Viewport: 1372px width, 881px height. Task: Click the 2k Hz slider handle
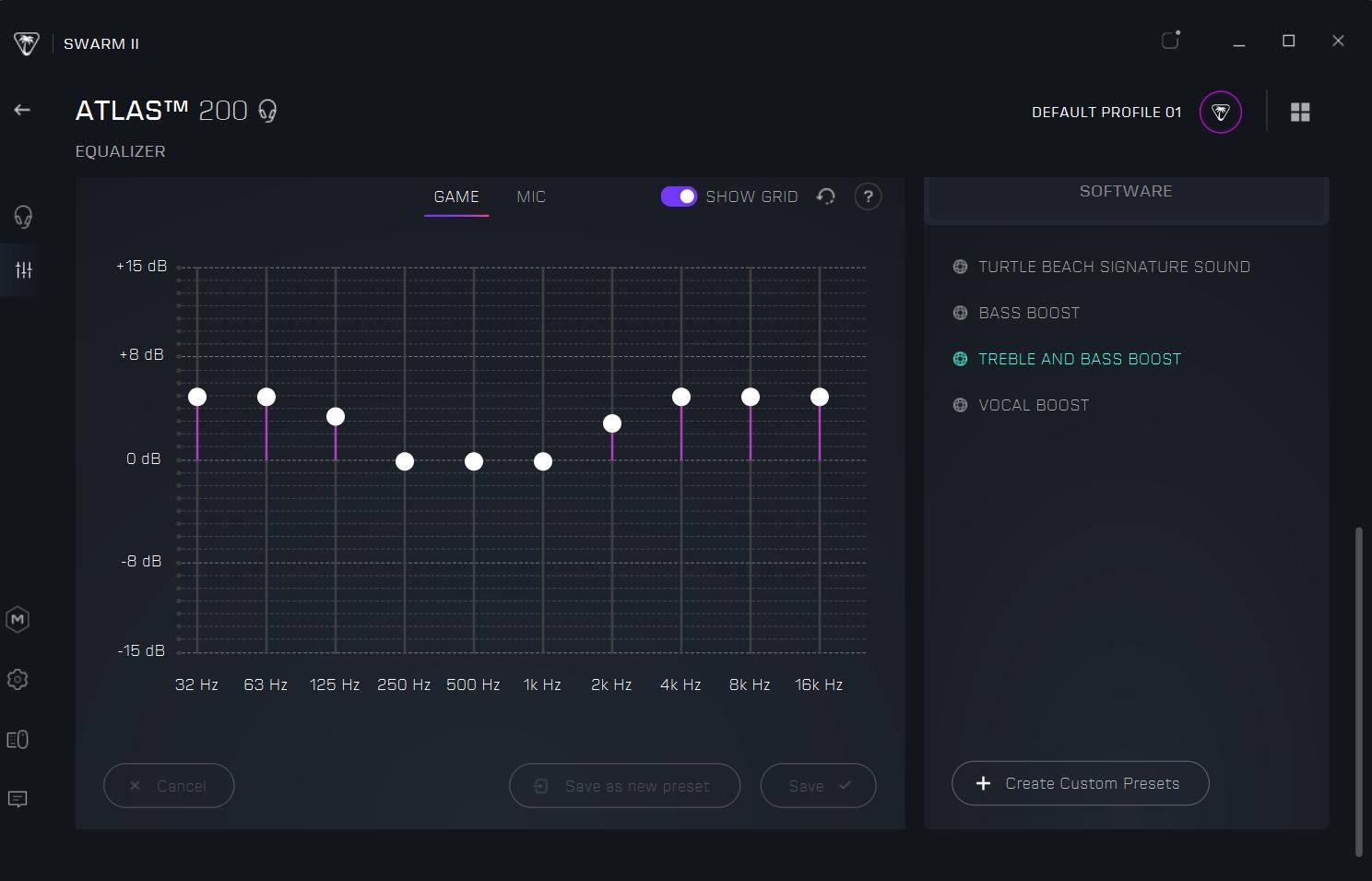click(x=612, y=423)
